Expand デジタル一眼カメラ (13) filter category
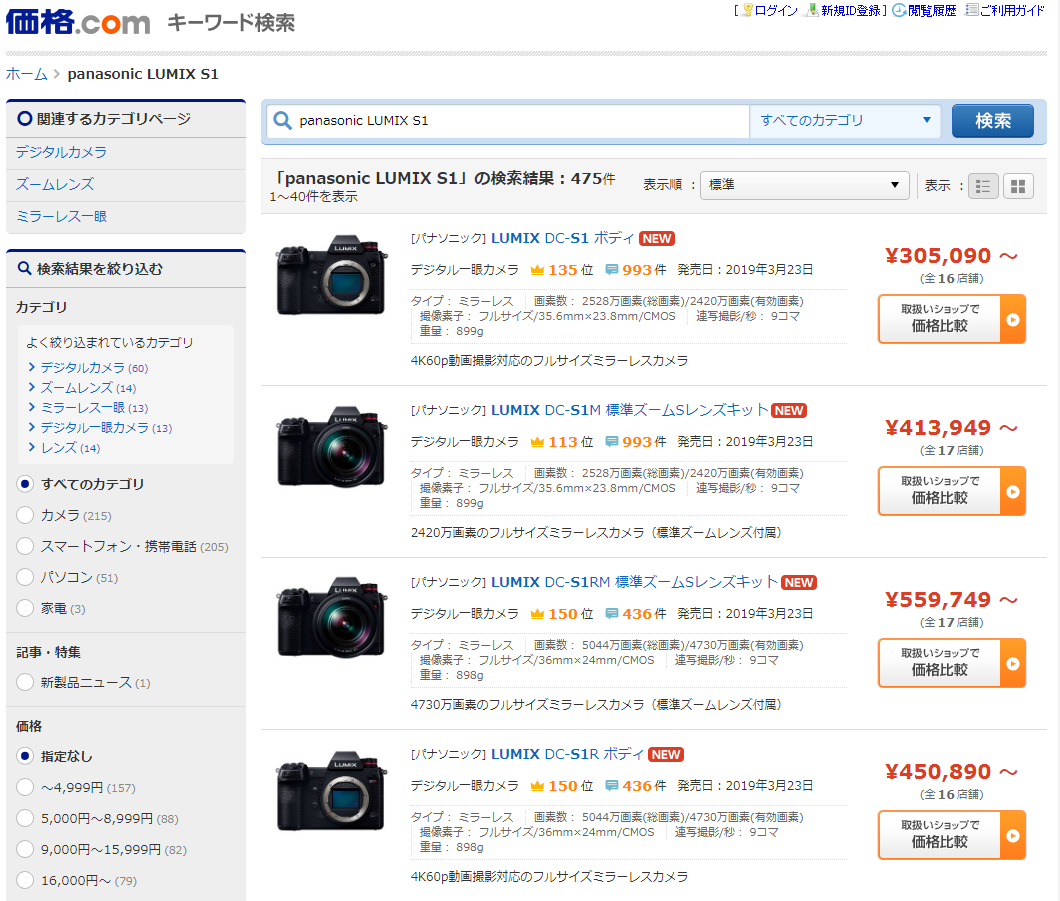Viewport: 1060px width, 901px height. point(106,428)
